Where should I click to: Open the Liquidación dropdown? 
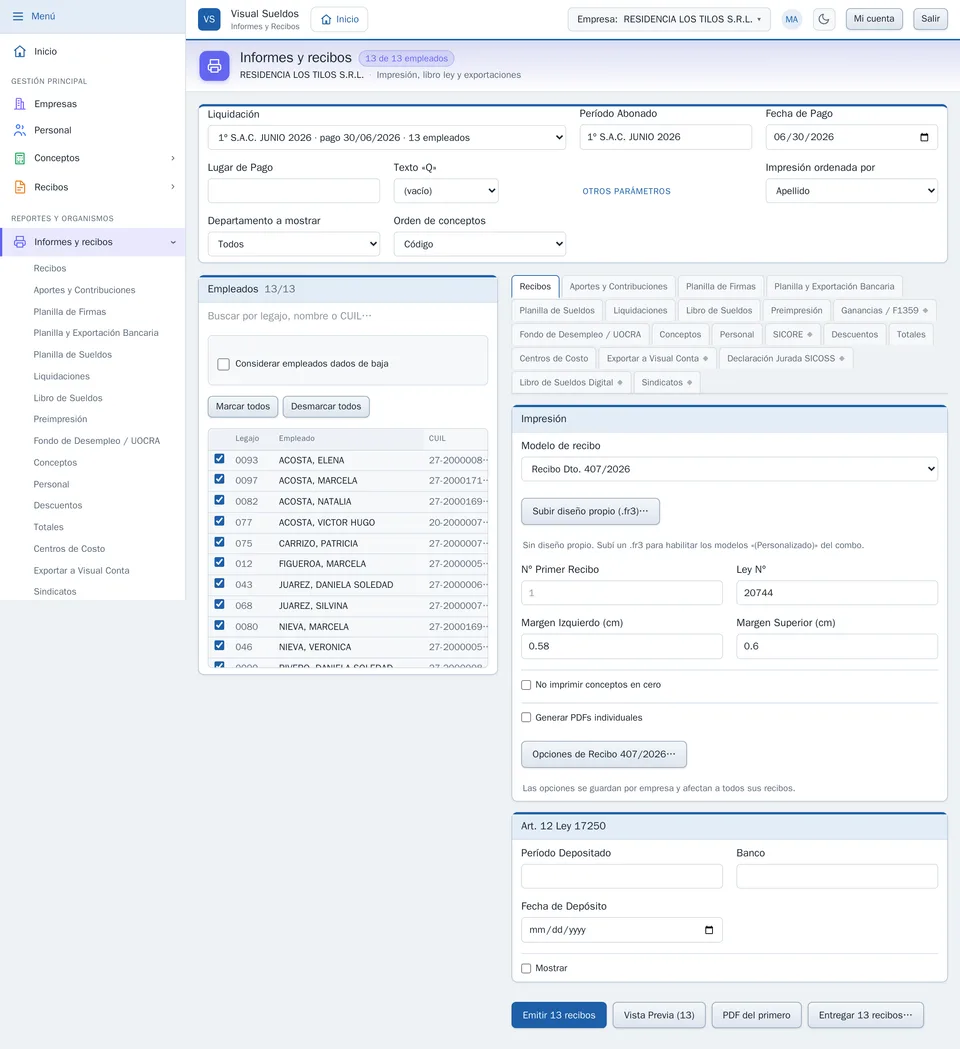click(387, 138)
